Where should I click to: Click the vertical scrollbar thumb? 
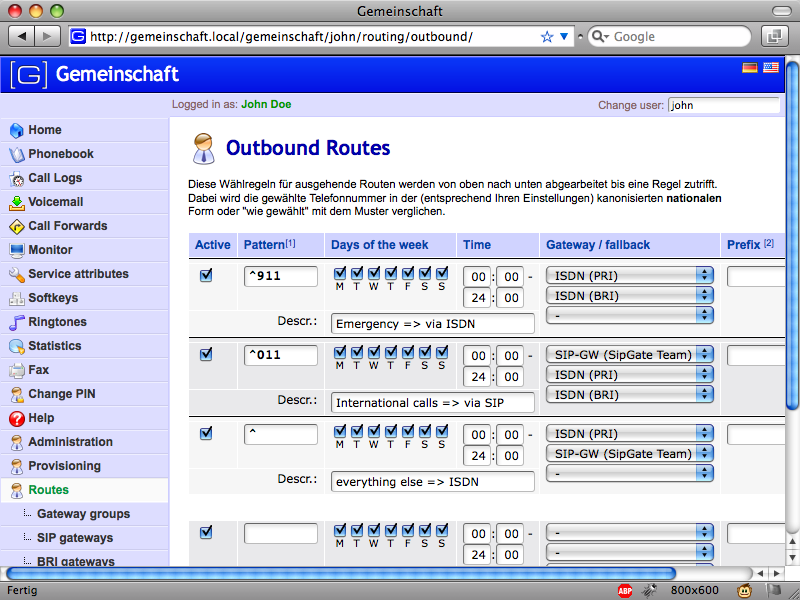792,235
